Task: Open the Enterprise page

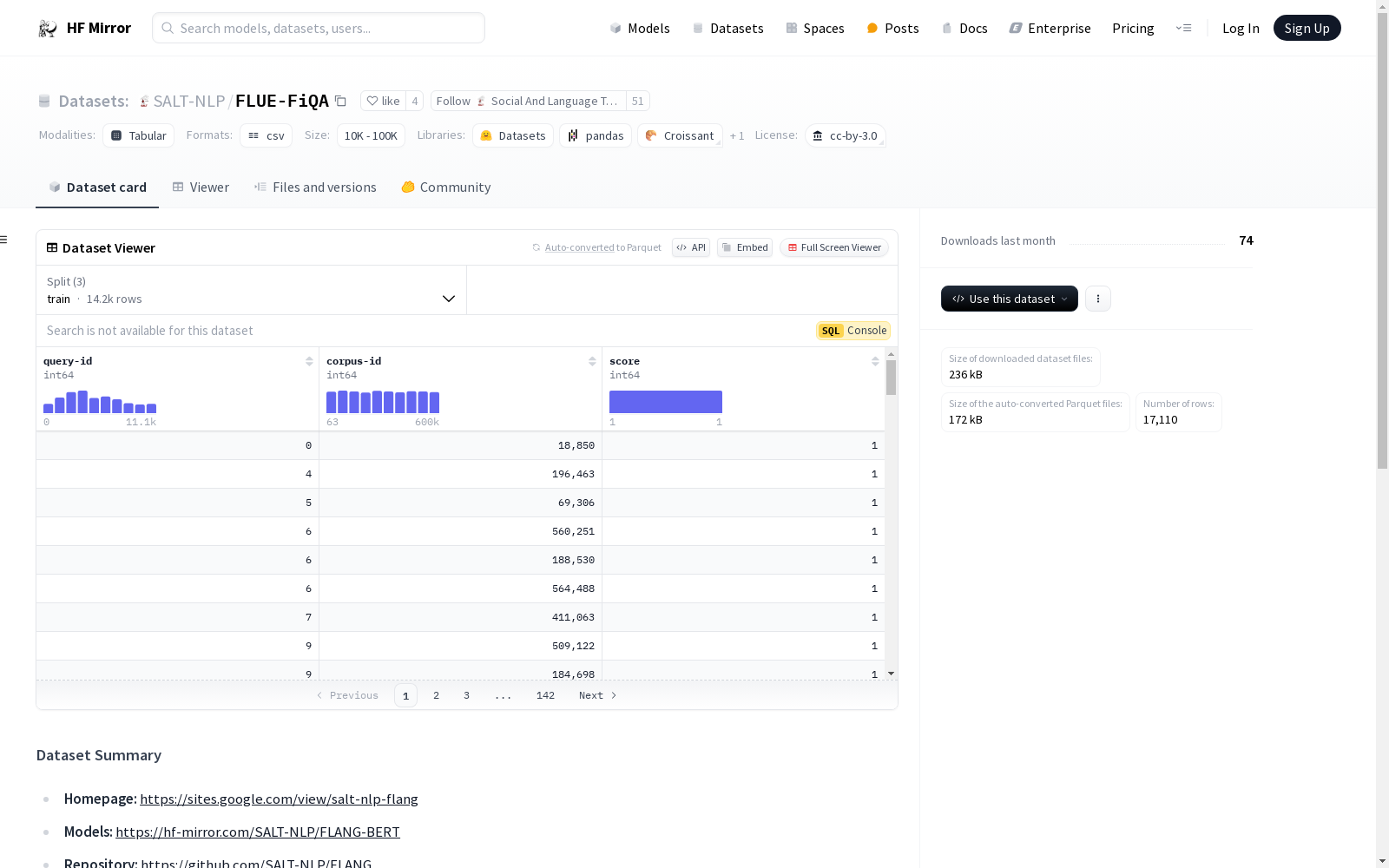Action: coord(1050,28)
